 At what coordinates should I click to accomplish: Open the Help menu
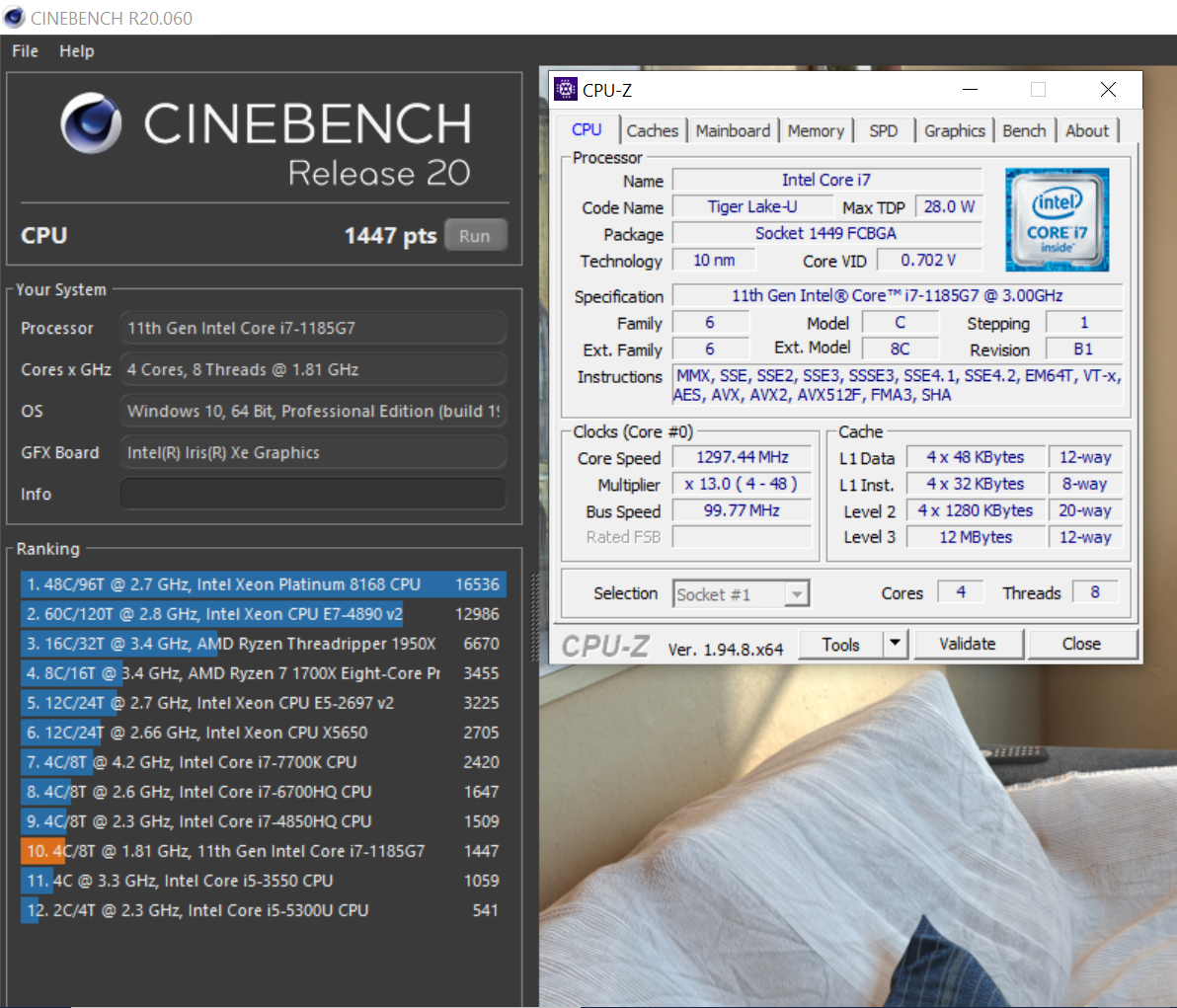point(77,51)
